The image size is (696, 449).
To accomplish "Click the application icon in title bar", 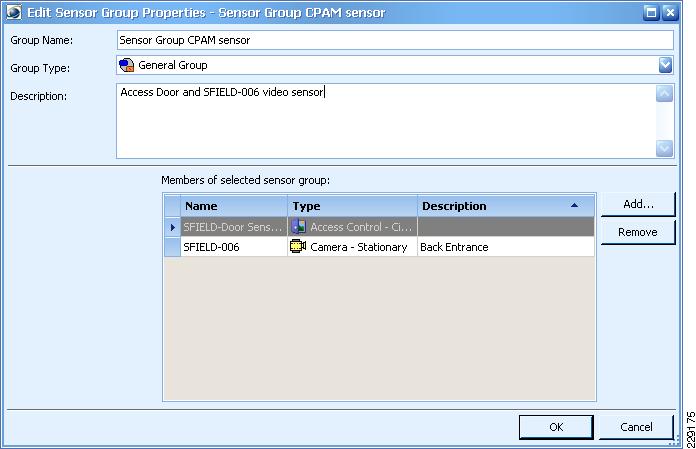I will [x=14, y=12].
